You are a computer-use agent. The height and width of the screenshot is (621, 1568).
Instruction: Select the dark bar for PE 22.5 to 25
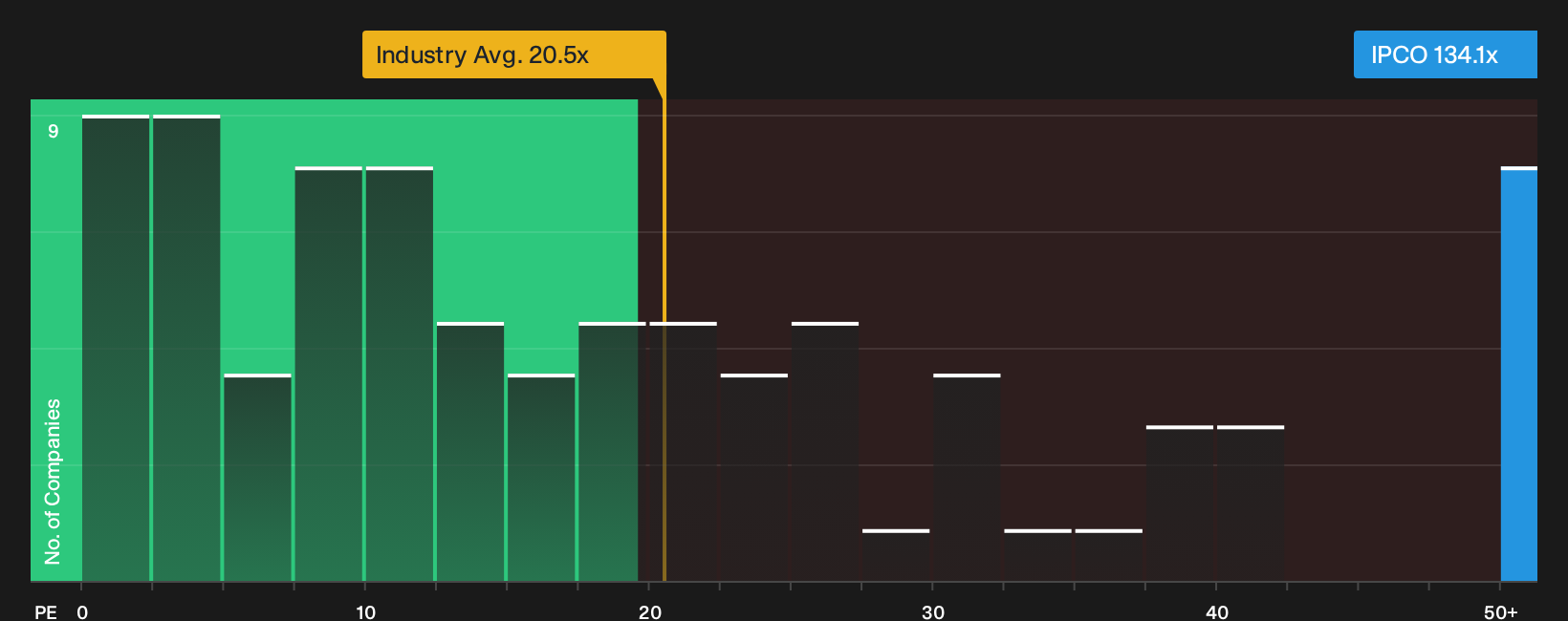(x=754, y=477)
